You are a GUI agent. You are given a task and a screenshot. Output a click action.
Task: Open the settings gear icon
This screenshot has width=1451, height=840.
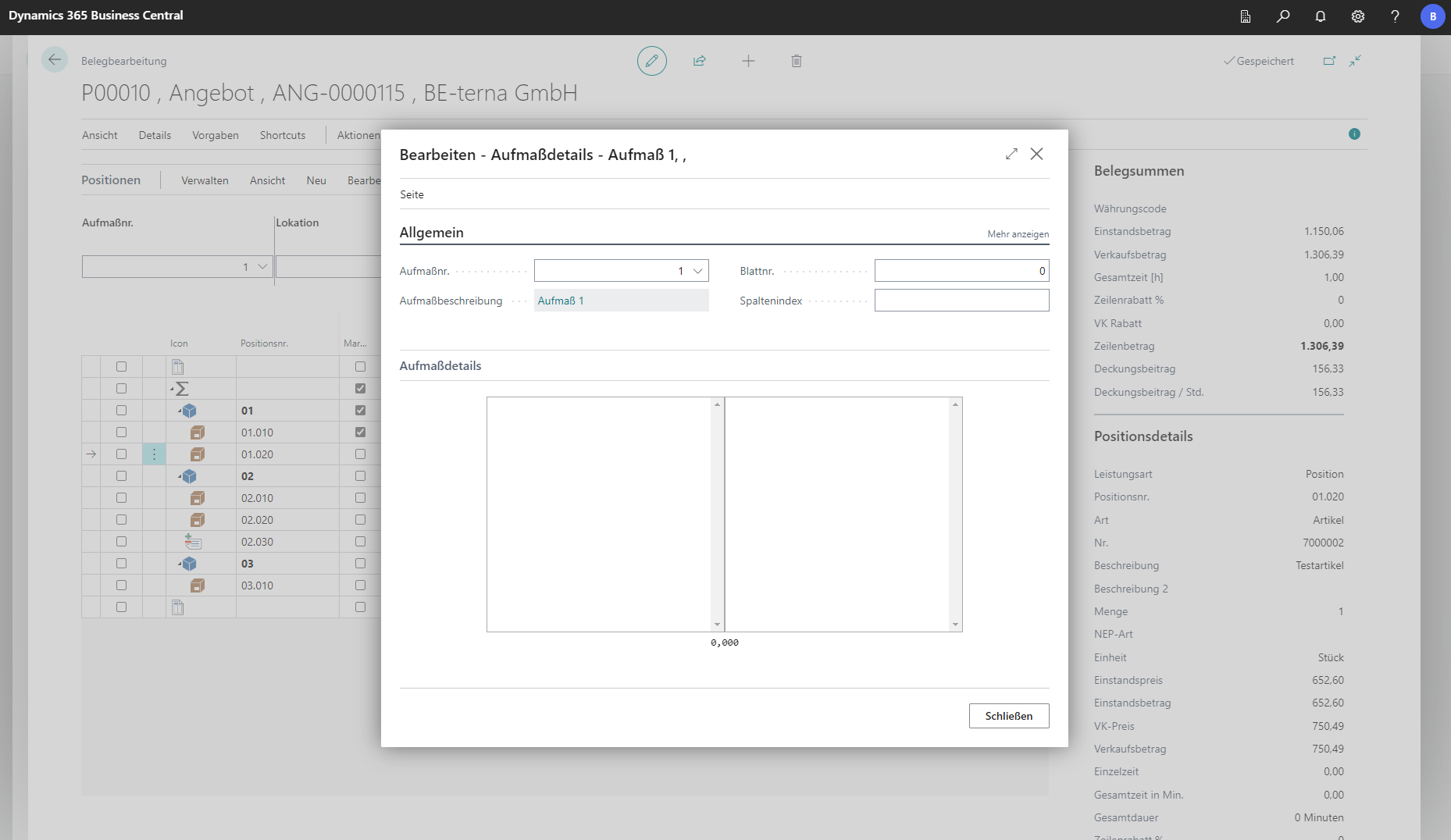click(1358, 16)
